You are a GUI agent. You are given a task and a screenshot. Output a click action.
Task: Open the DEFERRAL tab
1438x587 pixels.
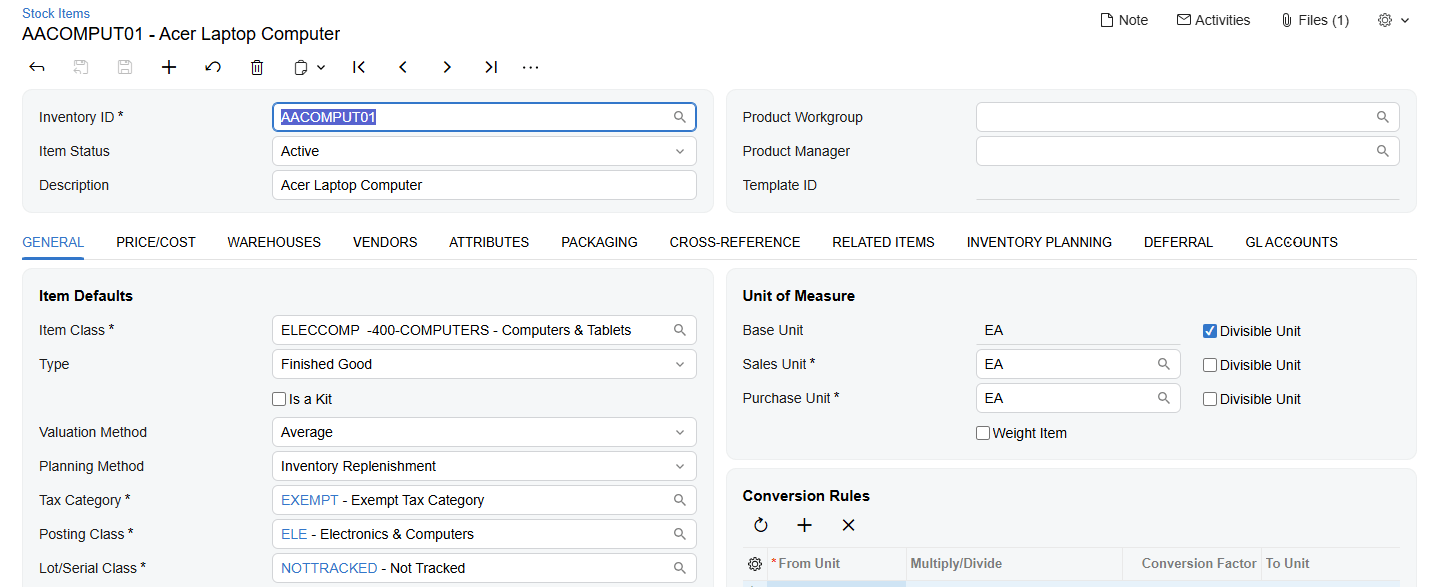(1178, 242)
